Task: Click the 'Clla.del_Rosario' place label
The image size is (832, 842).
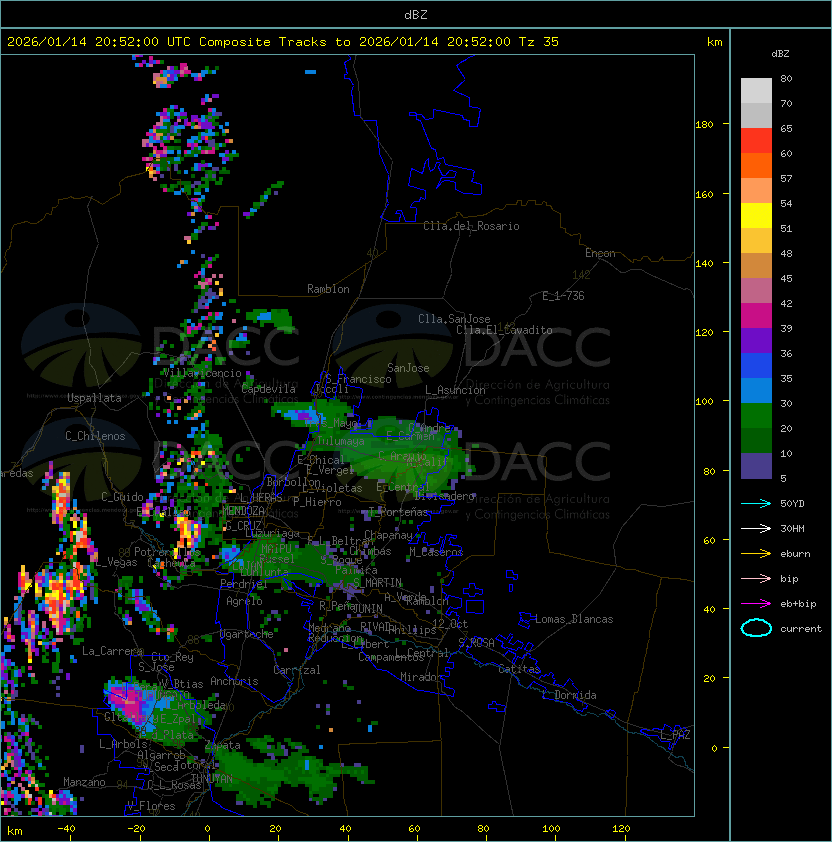Action: [471, 226]
